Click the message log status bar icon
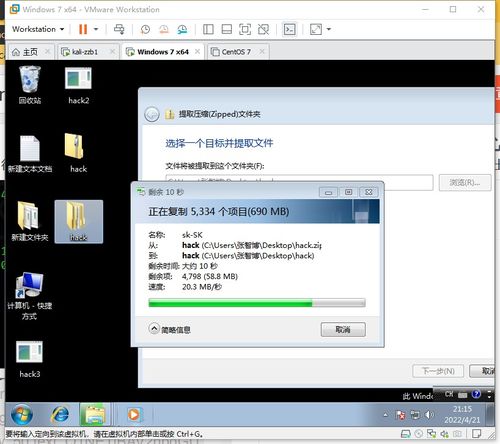The height and width of the screenshot is (444, 500). 477,434
